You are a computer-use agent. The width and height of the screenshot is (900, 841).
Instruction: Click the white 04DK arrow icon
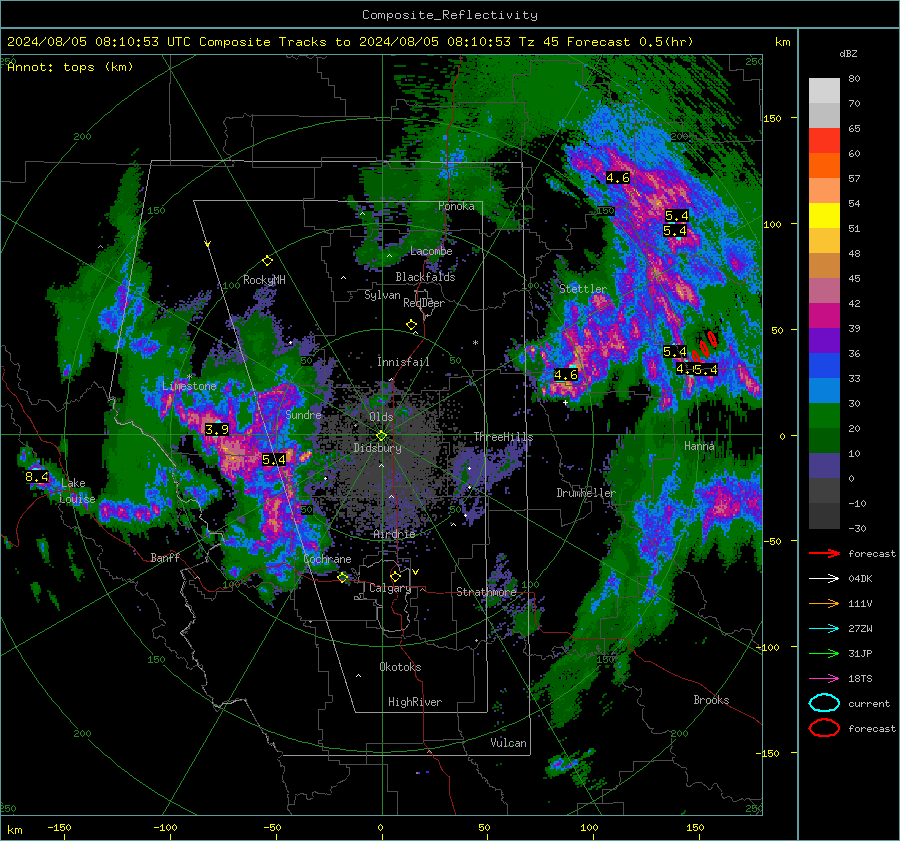[824, 579]
